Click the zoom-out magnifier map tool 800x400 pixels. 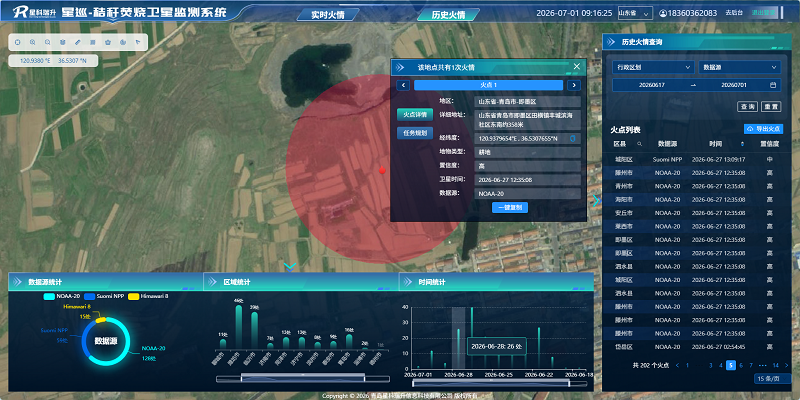click(x=47, y=42)
